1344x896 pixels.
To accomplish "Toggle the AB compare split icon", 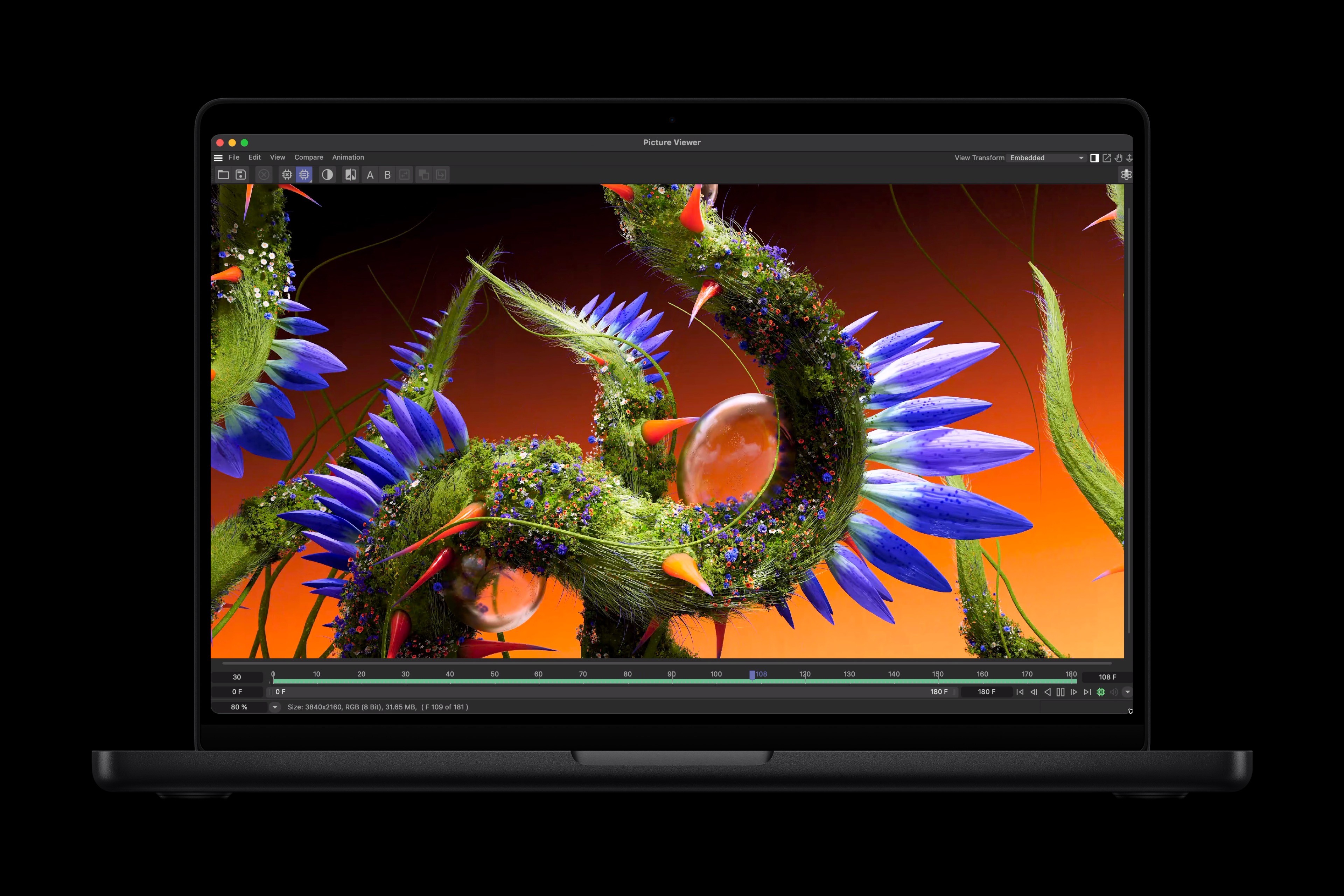I will (x=350, y=175).
